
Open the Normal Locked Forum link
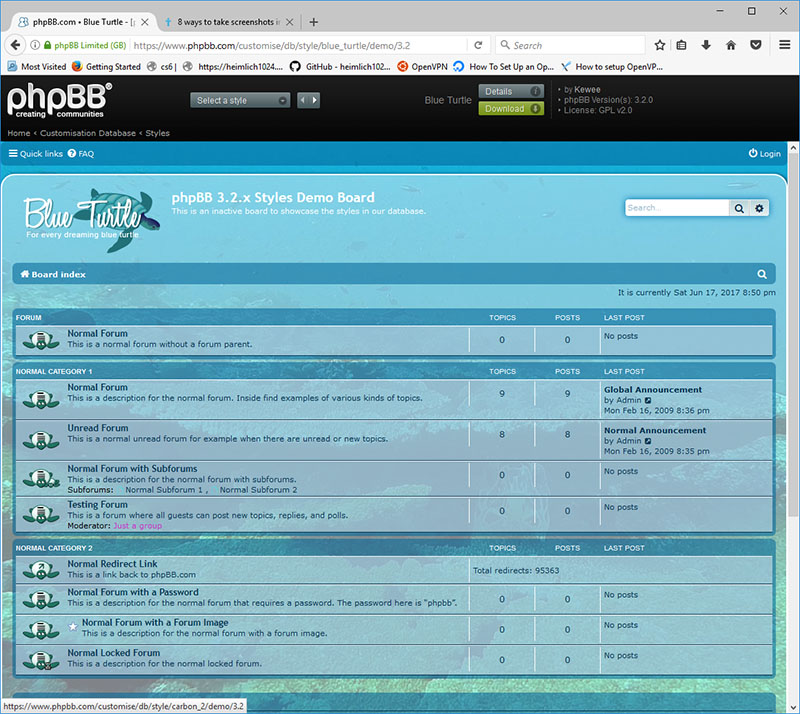(x=114, y=653)
